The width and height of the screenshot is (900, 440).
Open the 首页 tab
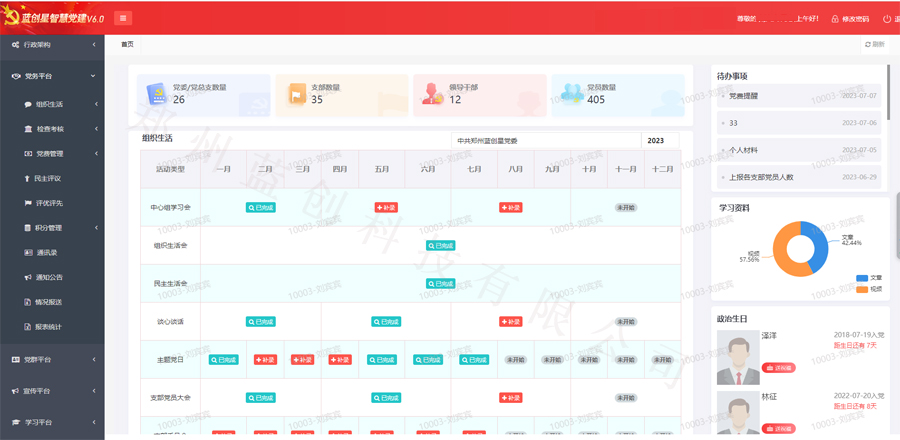point(127,44)
